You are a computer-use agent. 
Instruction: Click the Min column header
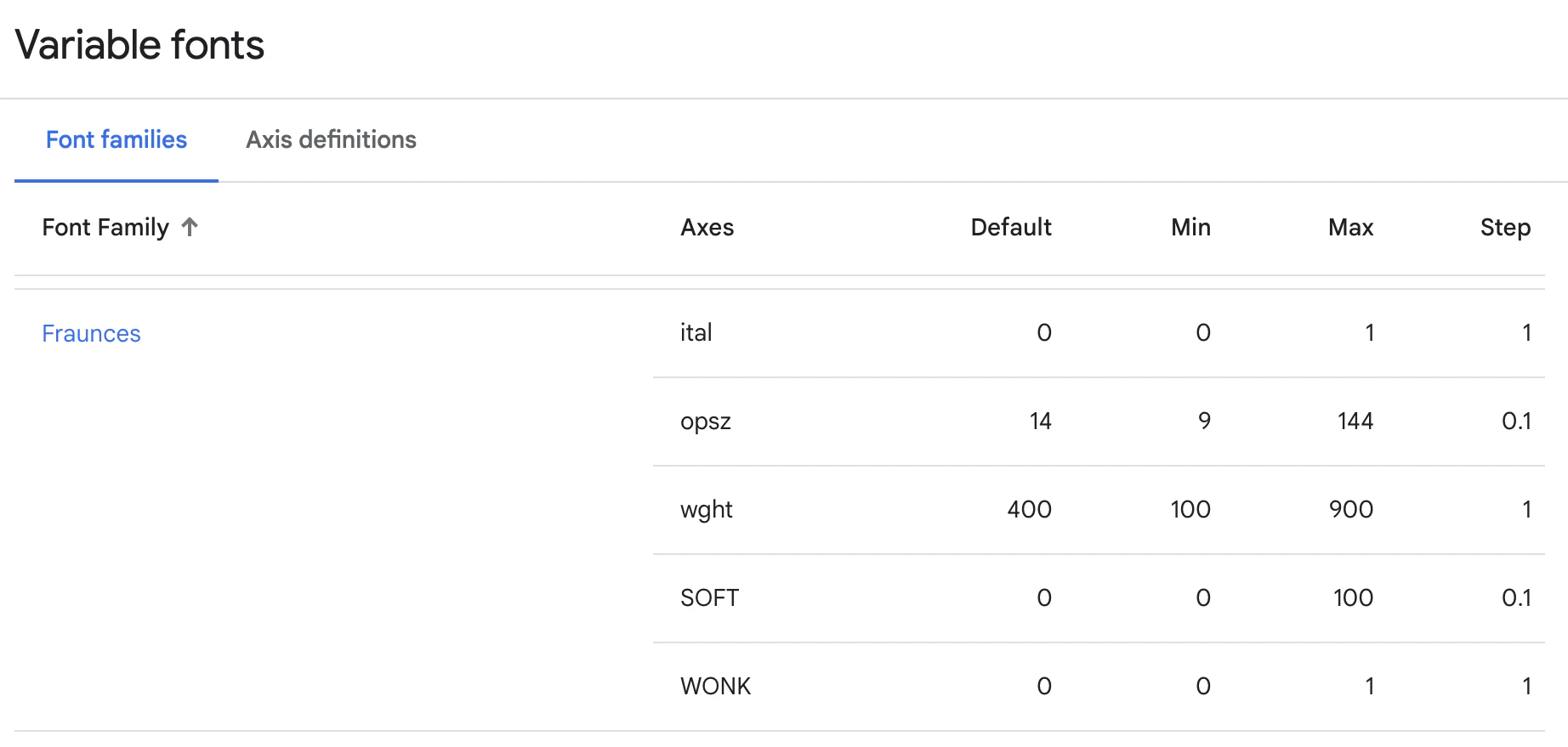pyautogui.click(x=1190, y=227)
